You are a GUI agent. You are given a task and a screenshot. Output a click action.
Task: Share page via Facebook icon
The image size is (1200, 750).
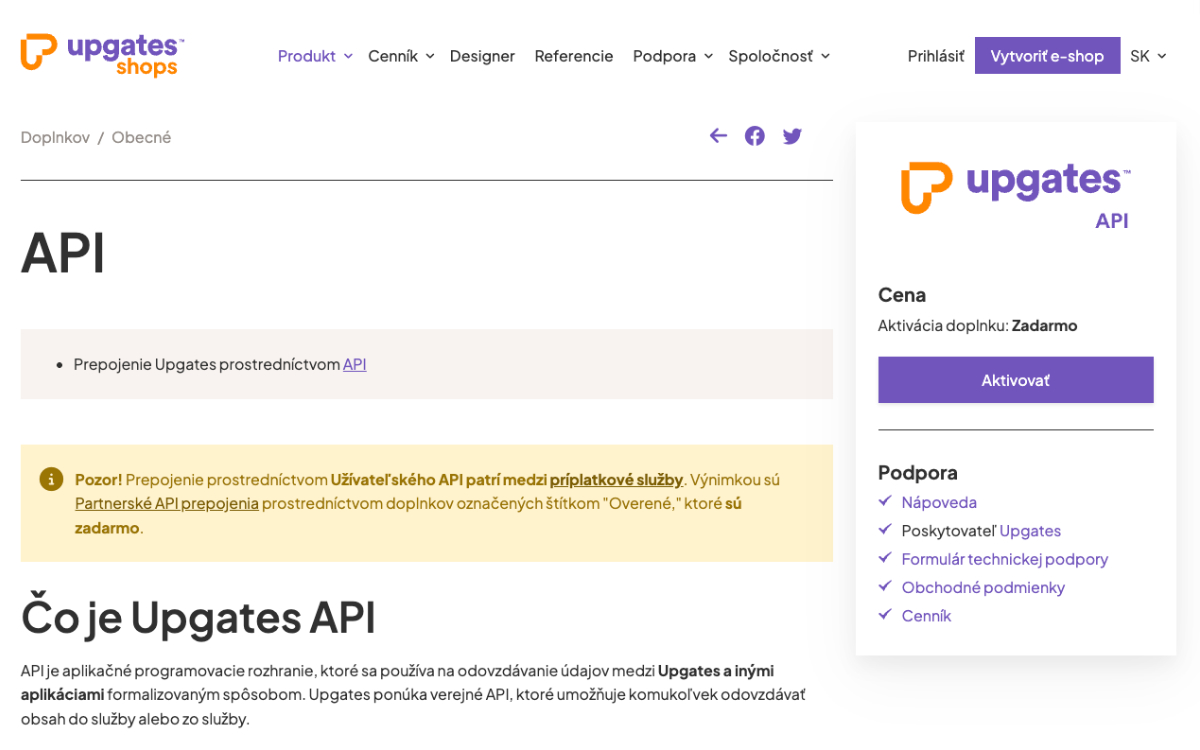pos(755,136)
